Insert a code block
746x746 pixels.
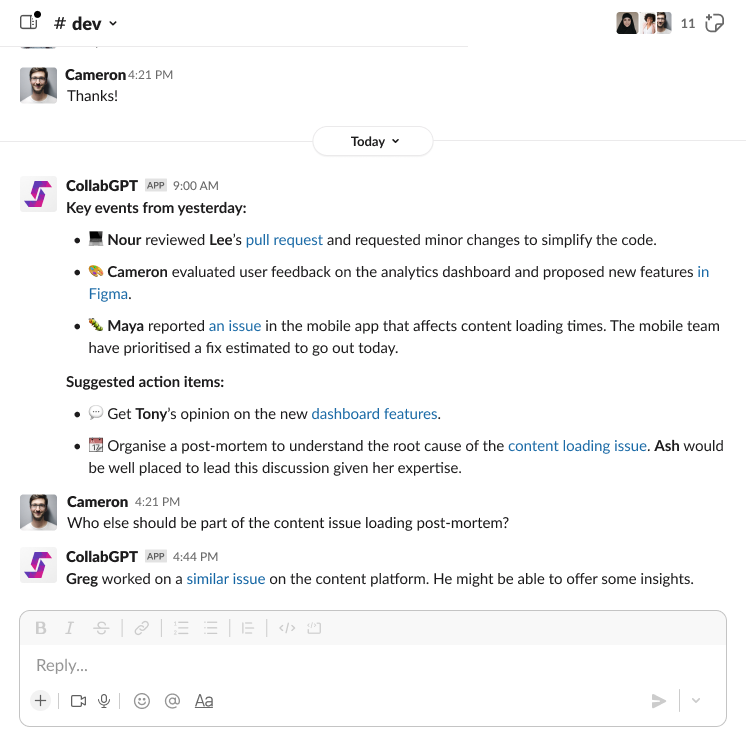[x=314, y=628]
